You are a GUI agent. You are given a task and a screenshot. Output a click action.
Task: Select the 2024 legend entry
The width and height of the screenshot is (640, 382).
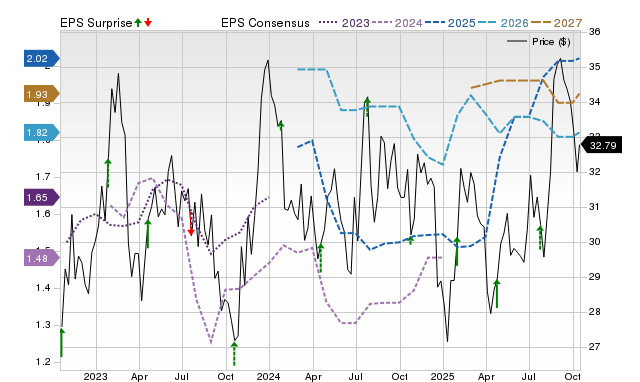(397, 23)
